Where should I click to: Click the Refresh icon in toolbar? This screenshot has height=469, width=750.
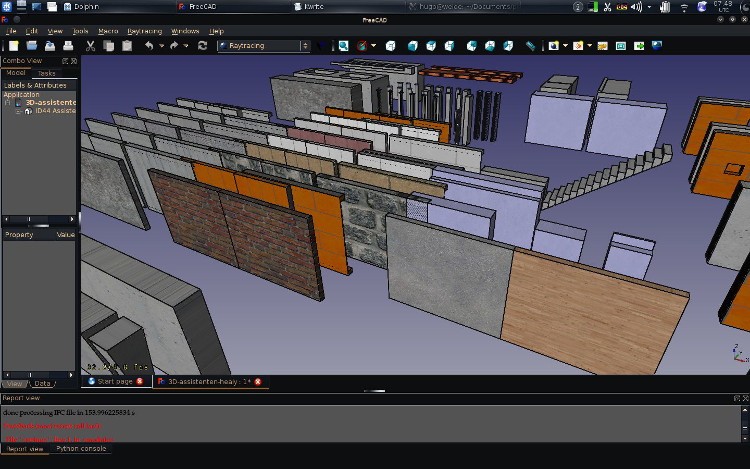pos(202,46)
